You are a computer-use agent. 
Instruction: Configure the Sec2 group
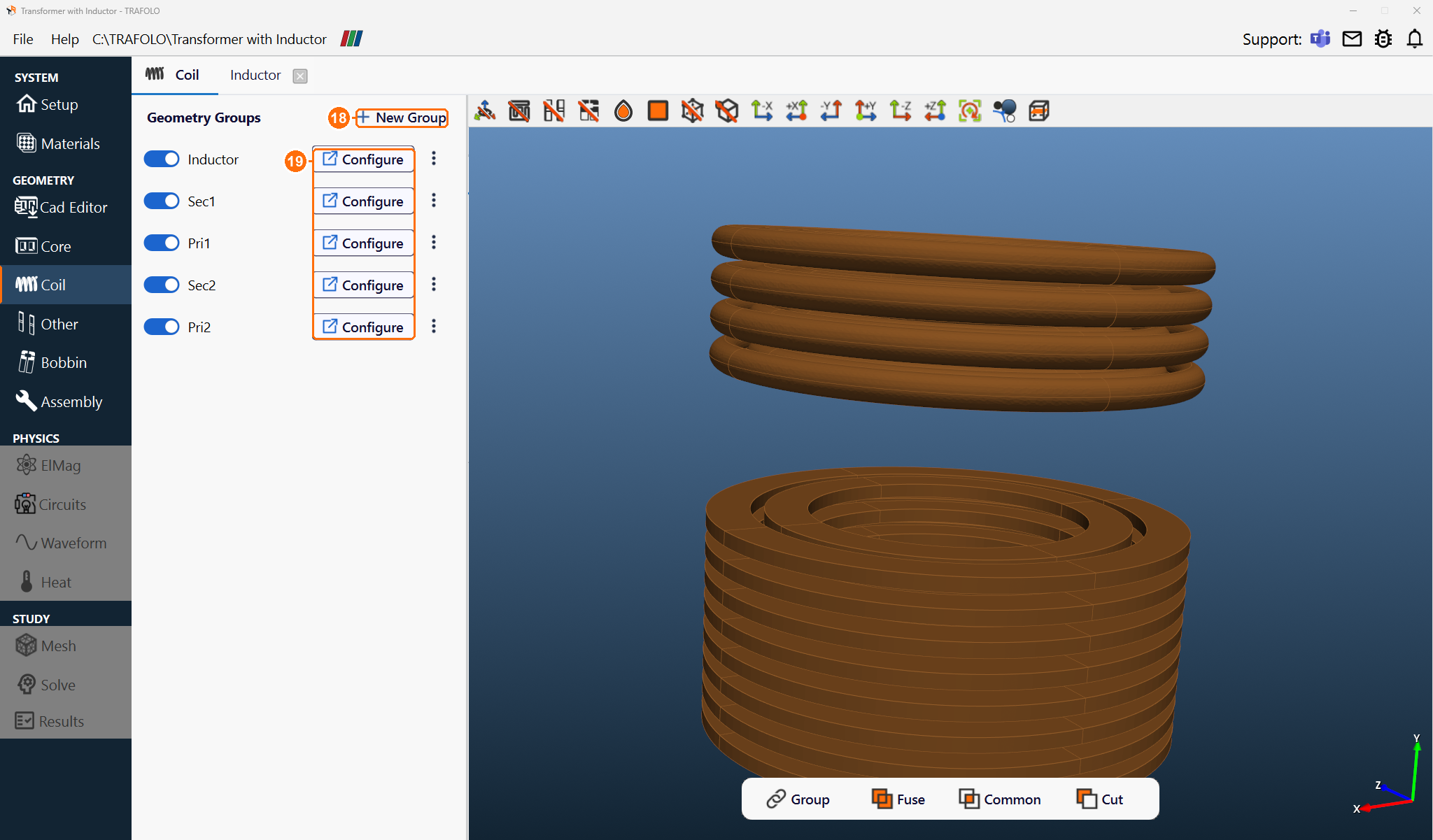pos(363,285)
